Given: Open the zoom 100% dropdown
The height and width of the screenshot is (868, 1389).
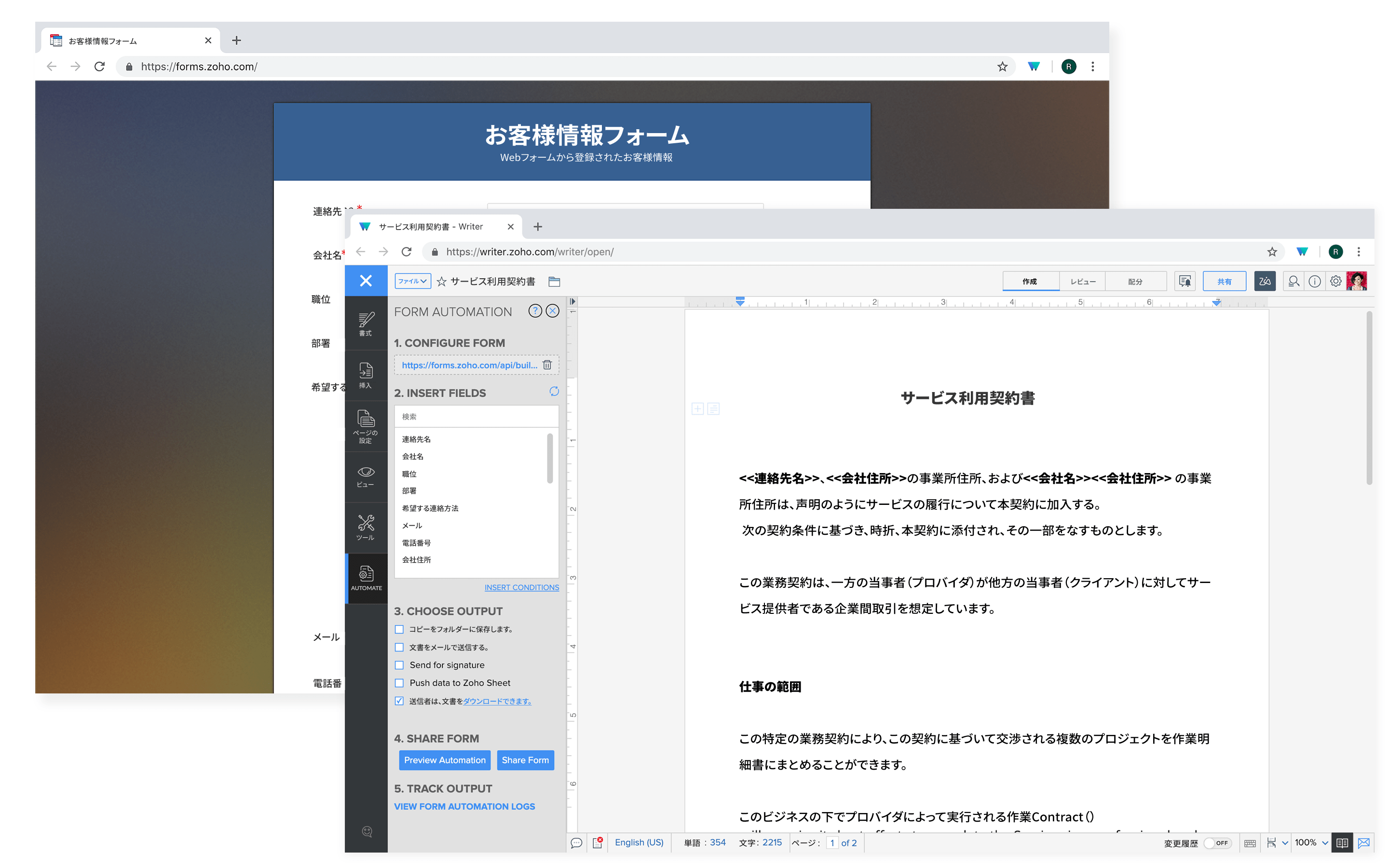Looking at the screenshot, I should pos(1311,843).
